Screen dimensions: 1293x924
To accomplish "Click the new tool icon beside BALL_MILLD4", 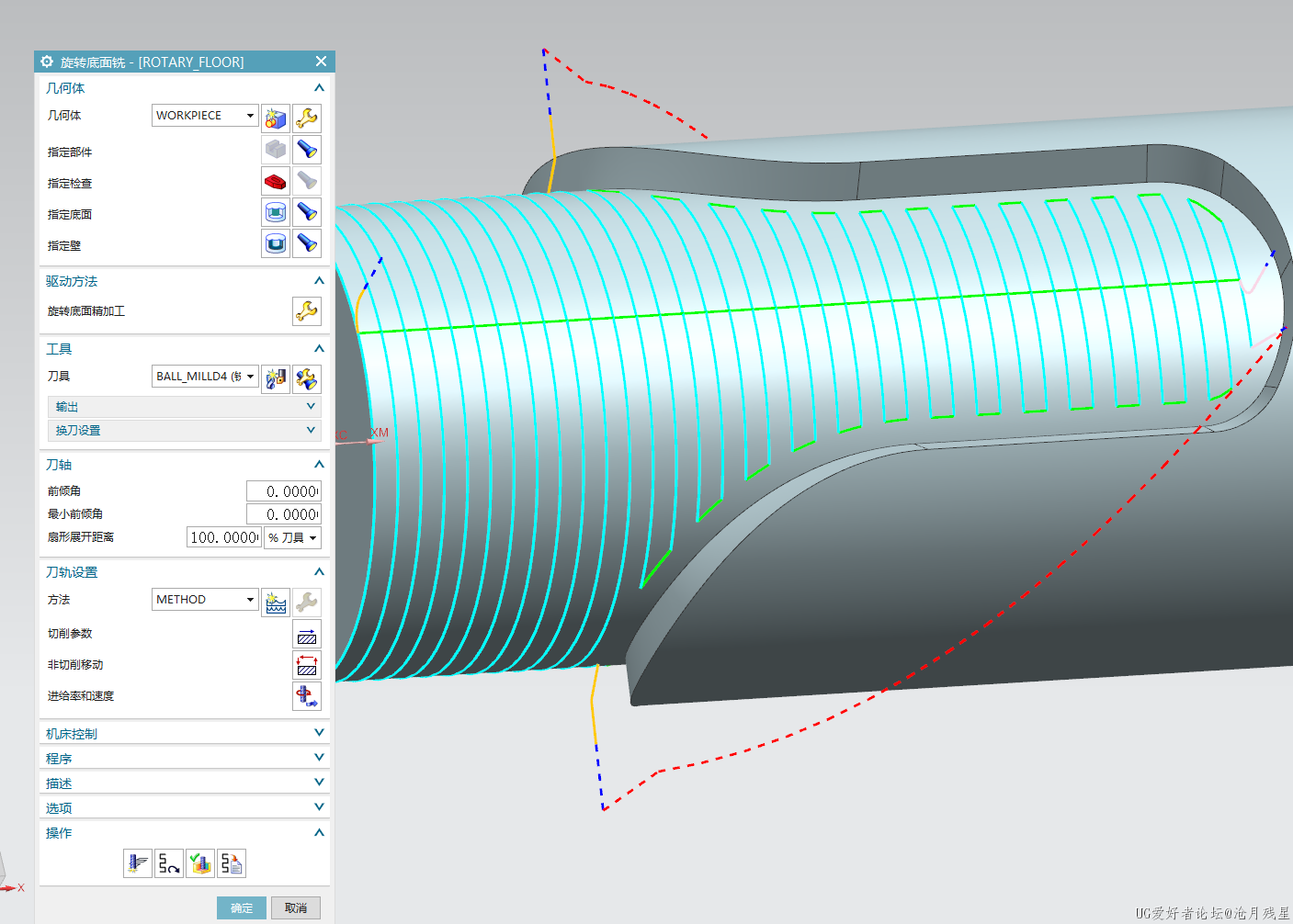I will click(x=276, y=378).
